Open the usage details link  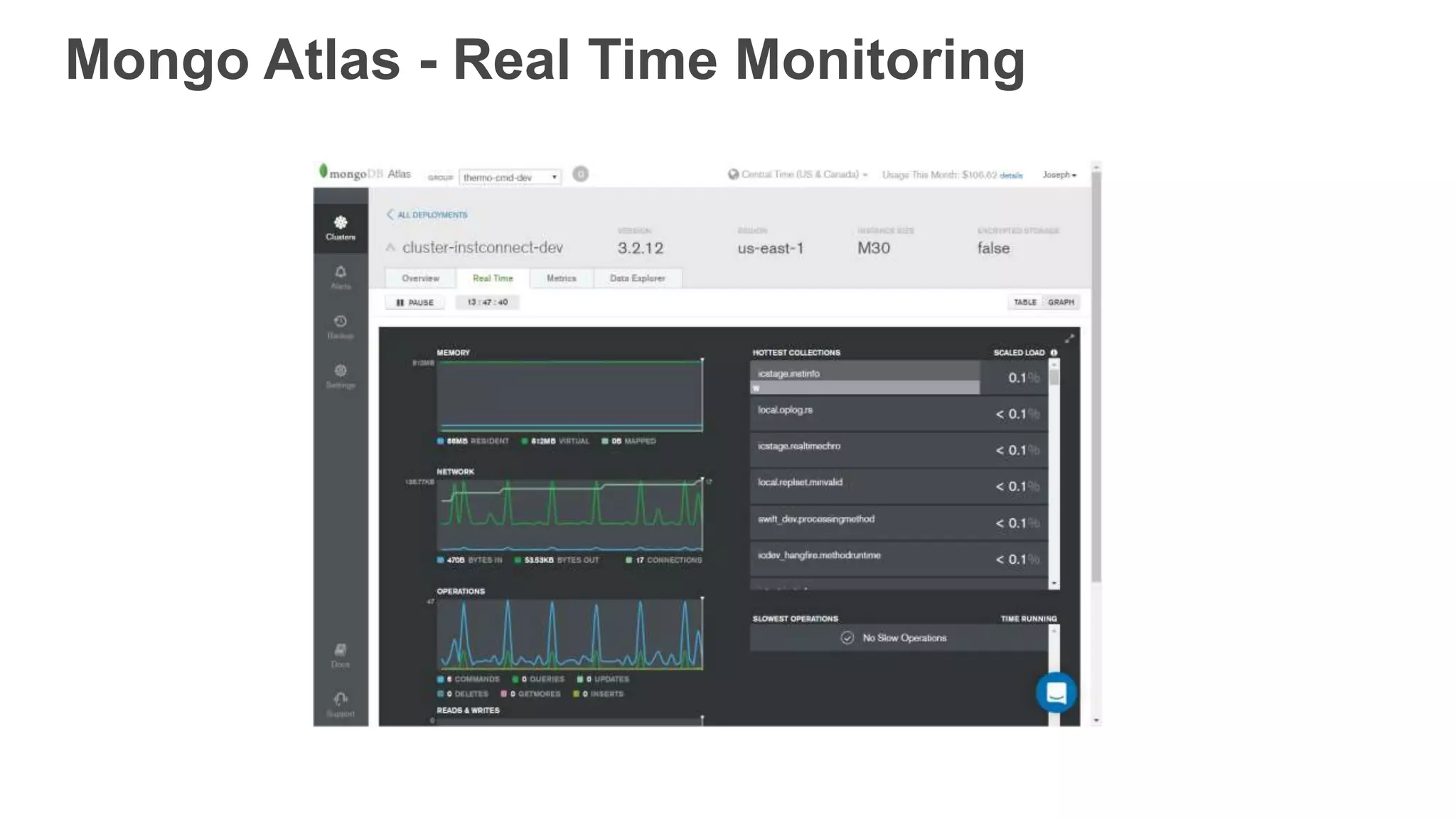coord(1011,176)
